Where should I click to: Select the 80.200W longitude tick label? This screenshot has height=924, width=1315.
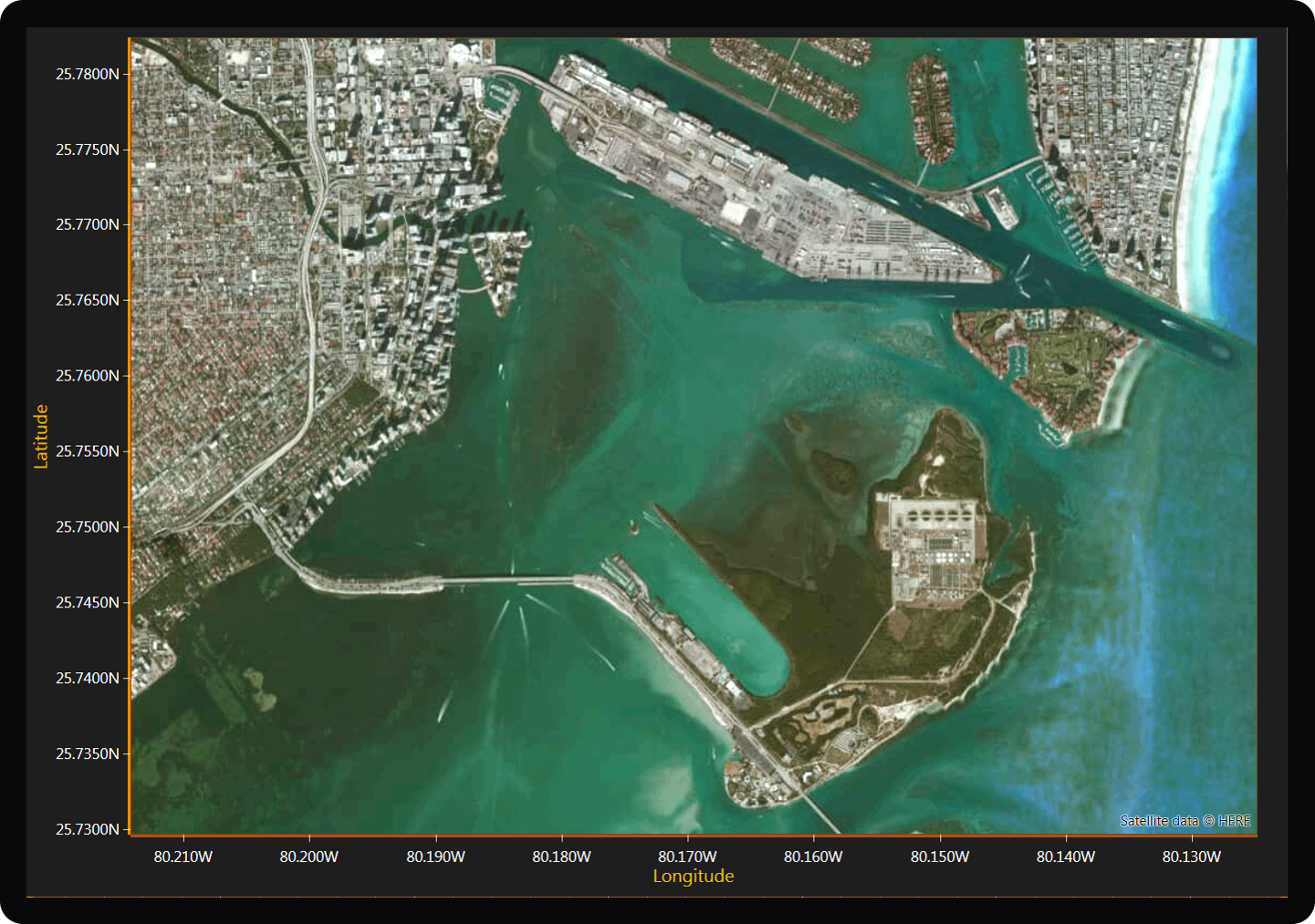pos(309,857)
